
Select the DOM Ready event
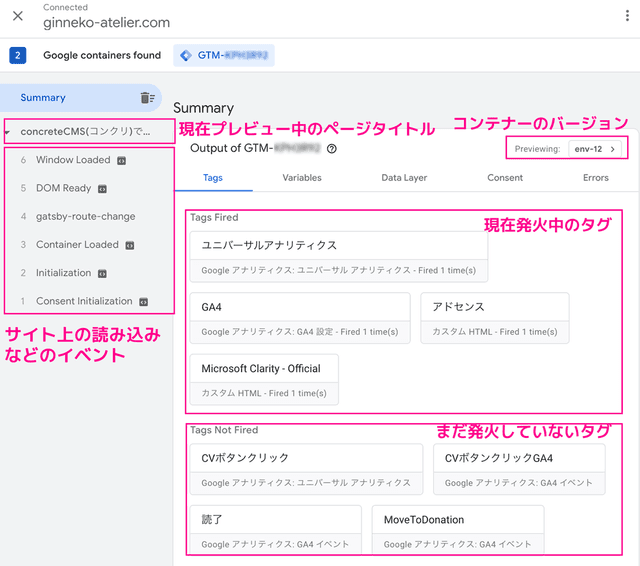point(64,188)
